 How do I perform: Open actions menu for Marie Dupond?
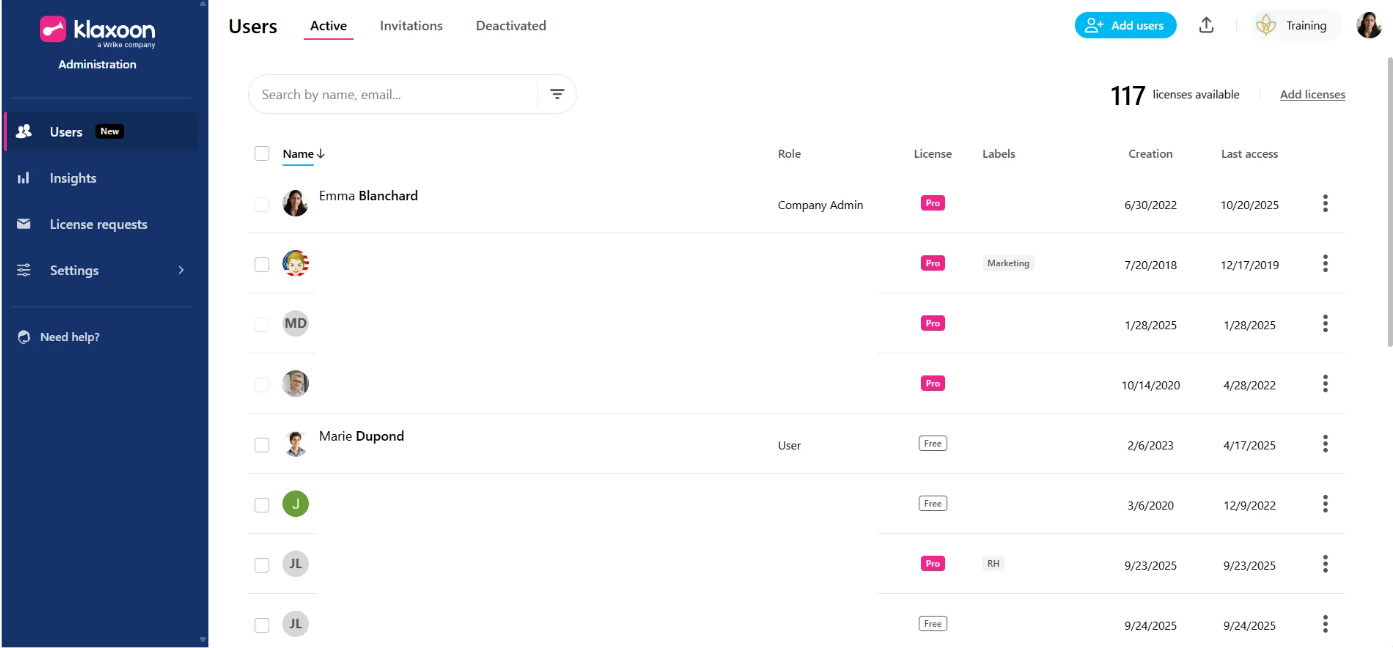click(x=1325, y=444)
